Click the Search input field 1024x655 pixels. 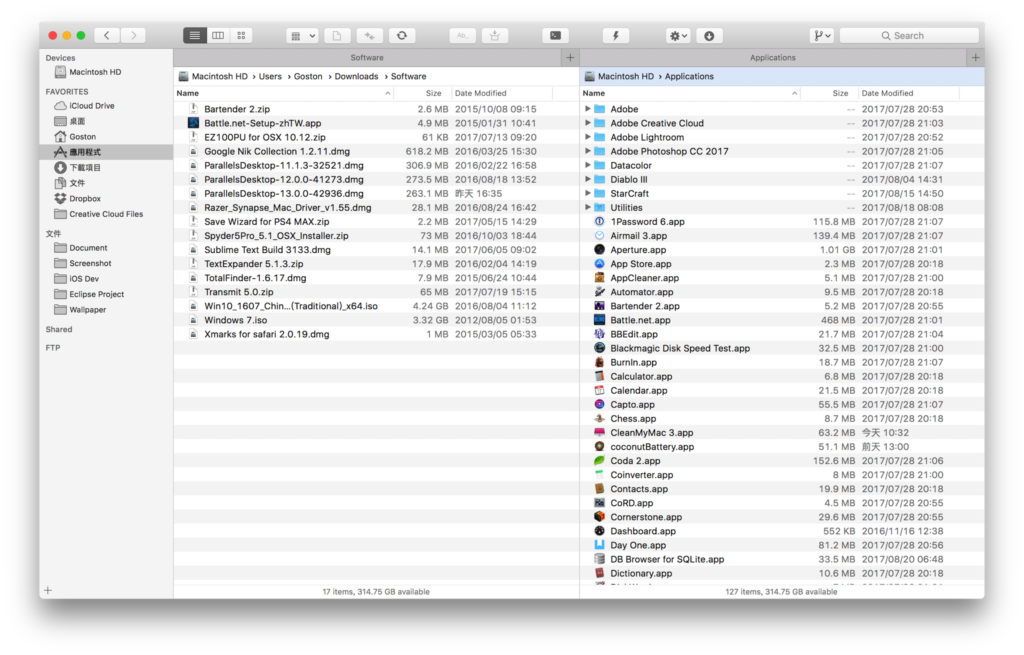(908, 36)
